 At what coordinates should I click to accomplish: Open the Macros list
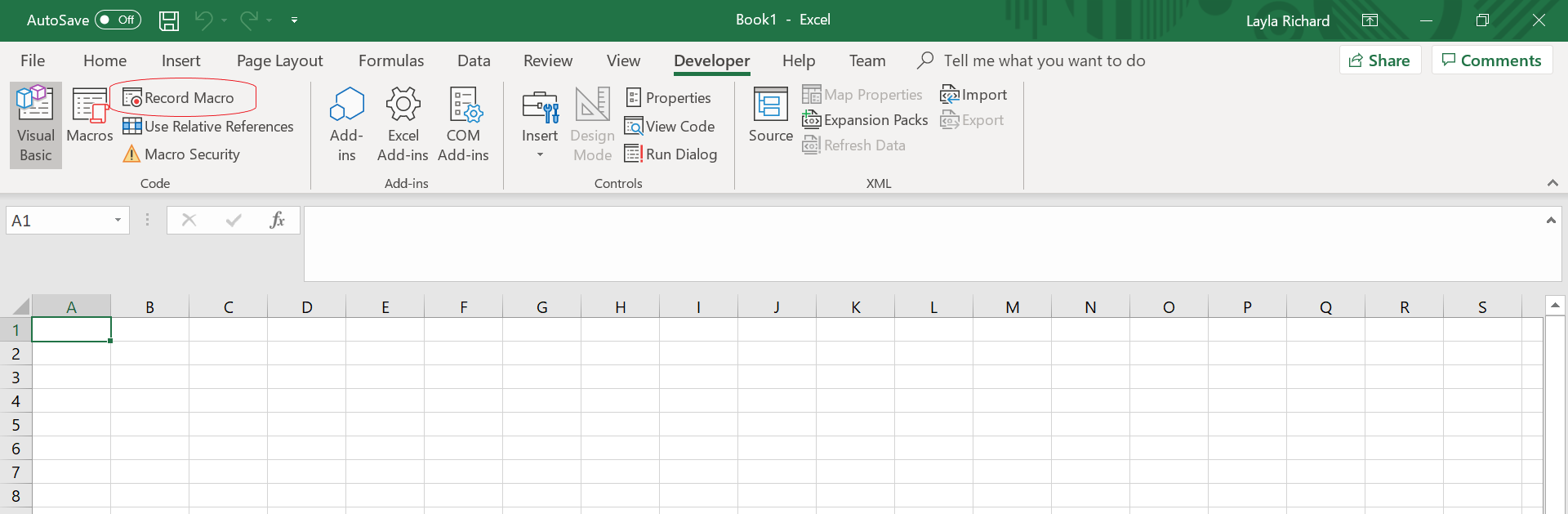[x=89, y=116]
